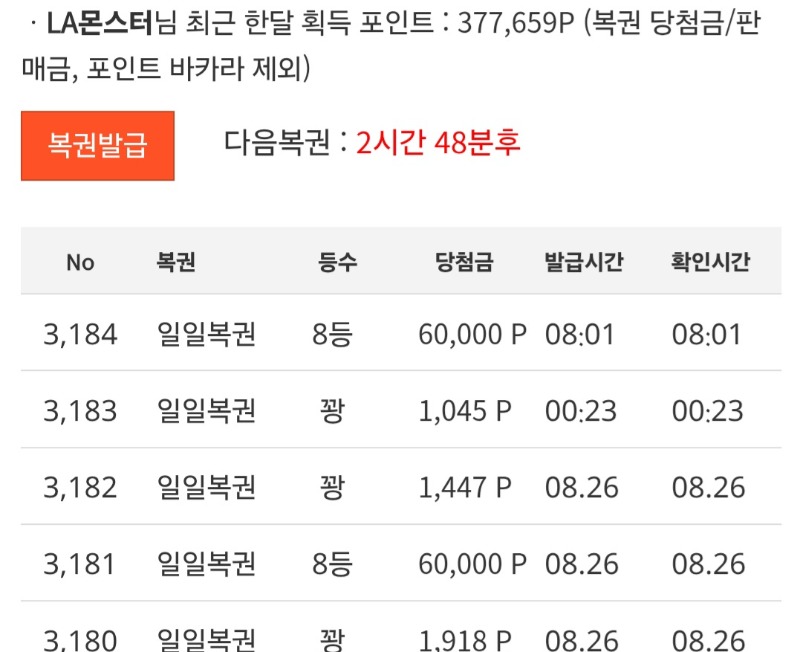The width and height of the screenshot is (800, 652).
Task: Click confirm date 08.26 in row 3,182
Action: [709, 488]
